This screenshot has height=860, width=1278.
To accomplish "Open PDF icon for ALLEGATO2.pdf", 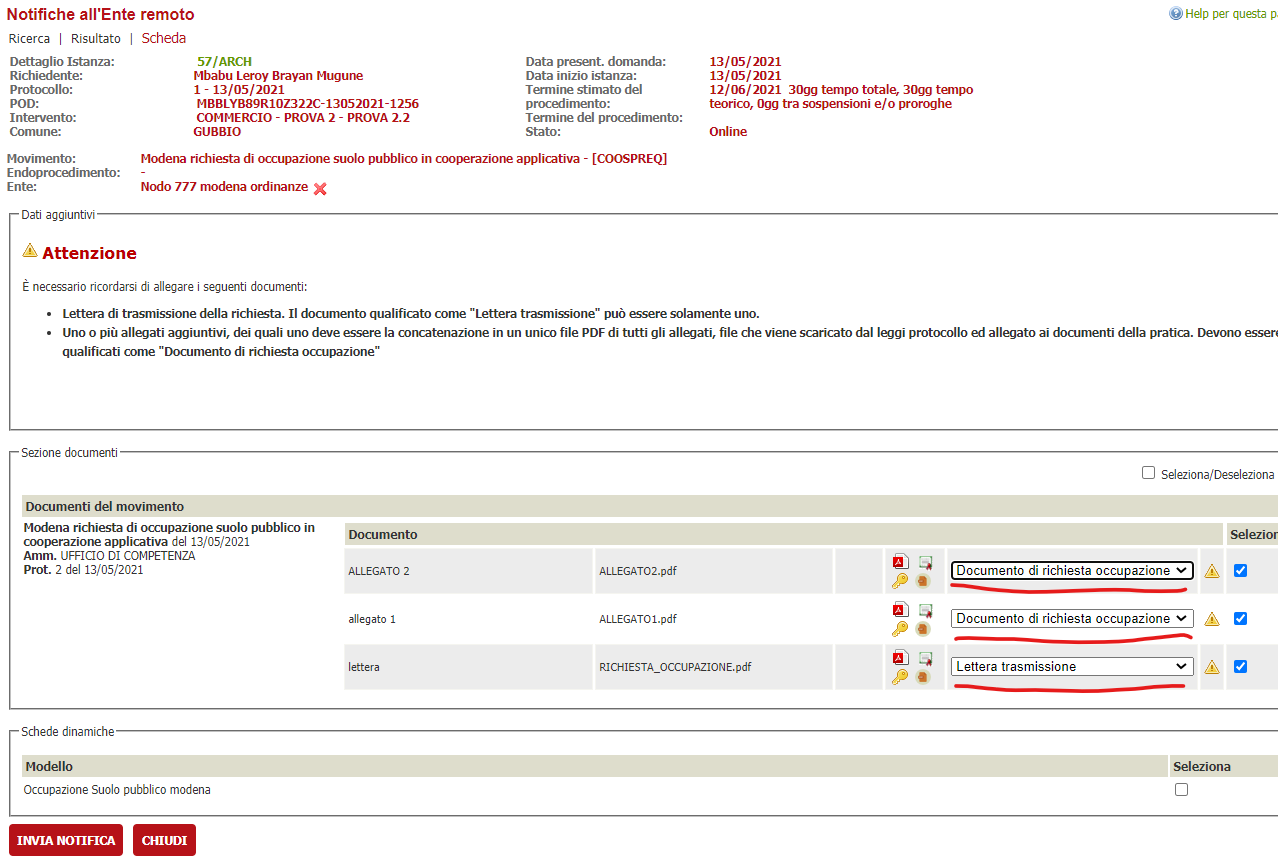I will pyautogui.click(x=899, y=562).
